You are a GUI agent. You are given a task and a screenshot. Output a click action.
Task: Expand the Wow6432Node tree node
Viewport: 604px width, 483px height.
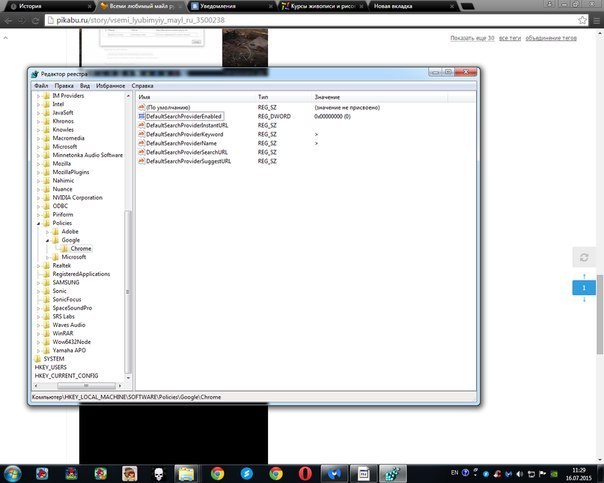pos(38,342)
